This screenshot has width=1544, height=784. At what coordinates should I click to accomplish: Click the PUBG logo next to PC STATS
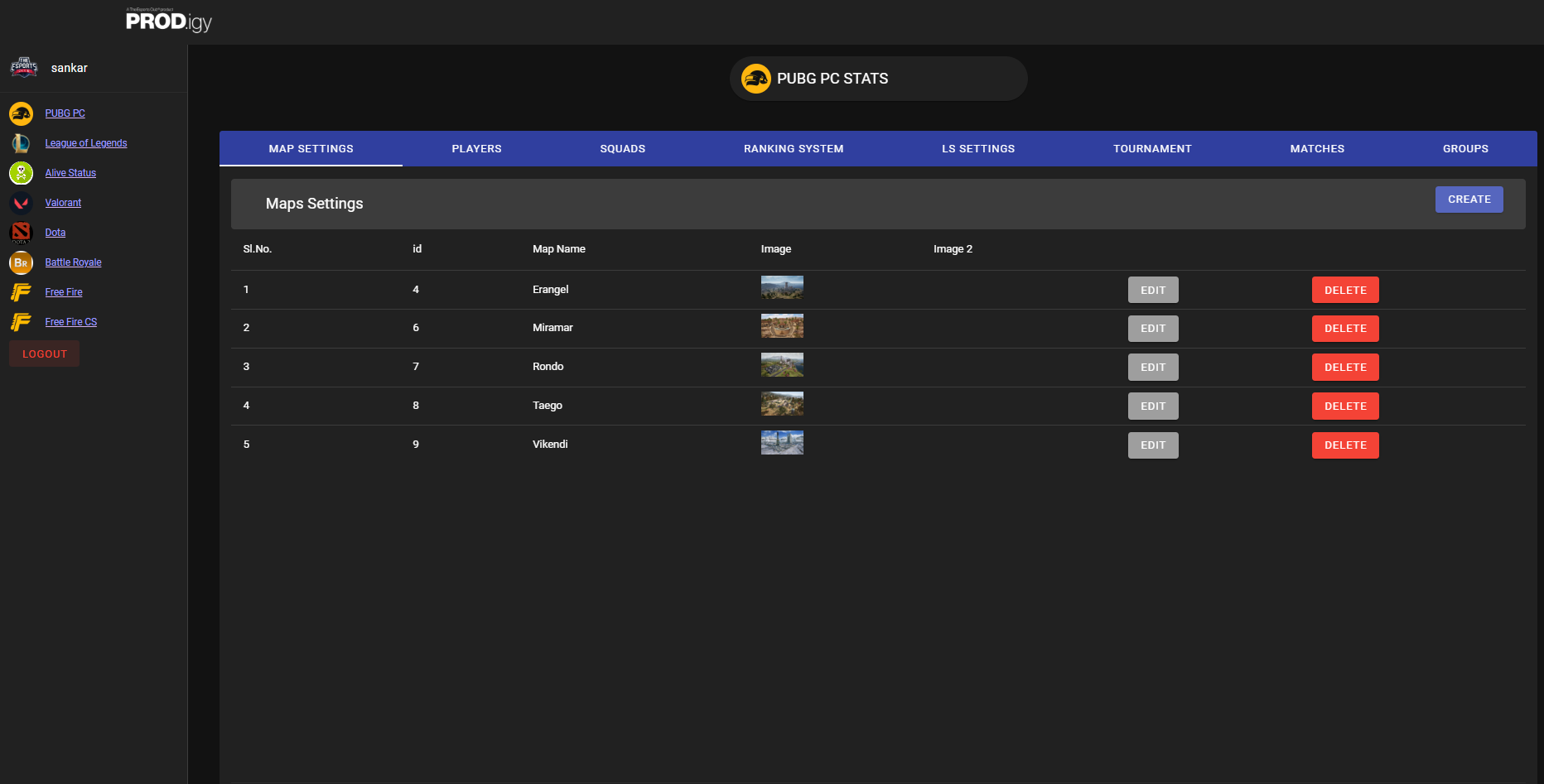(756, 79)
